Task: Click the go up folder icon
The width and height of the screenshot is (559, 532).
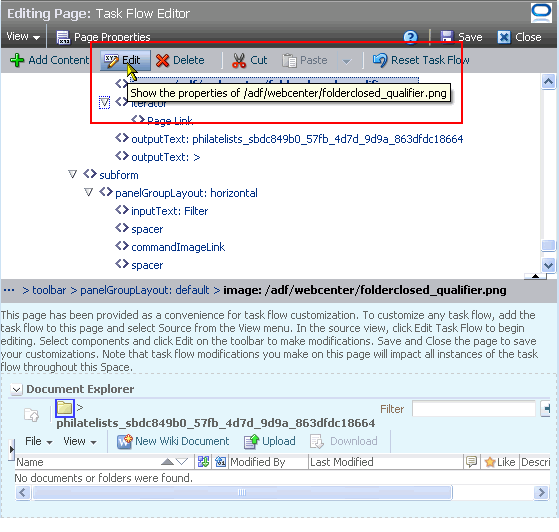Action: pos(31,415)
